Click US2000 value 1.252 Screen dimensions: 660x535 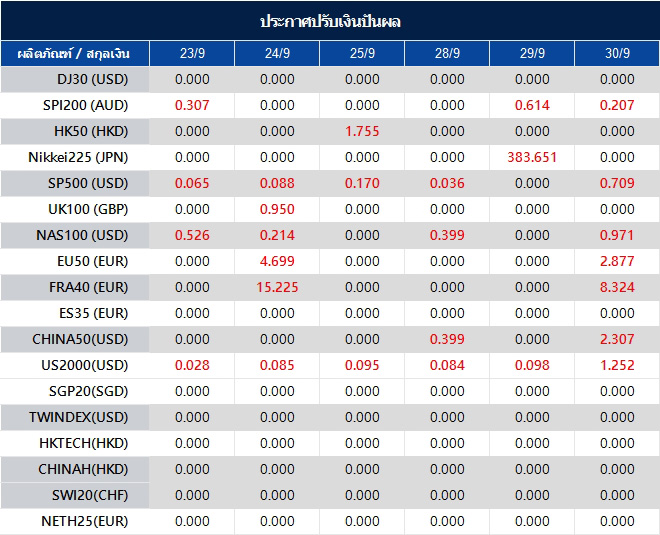617,365
